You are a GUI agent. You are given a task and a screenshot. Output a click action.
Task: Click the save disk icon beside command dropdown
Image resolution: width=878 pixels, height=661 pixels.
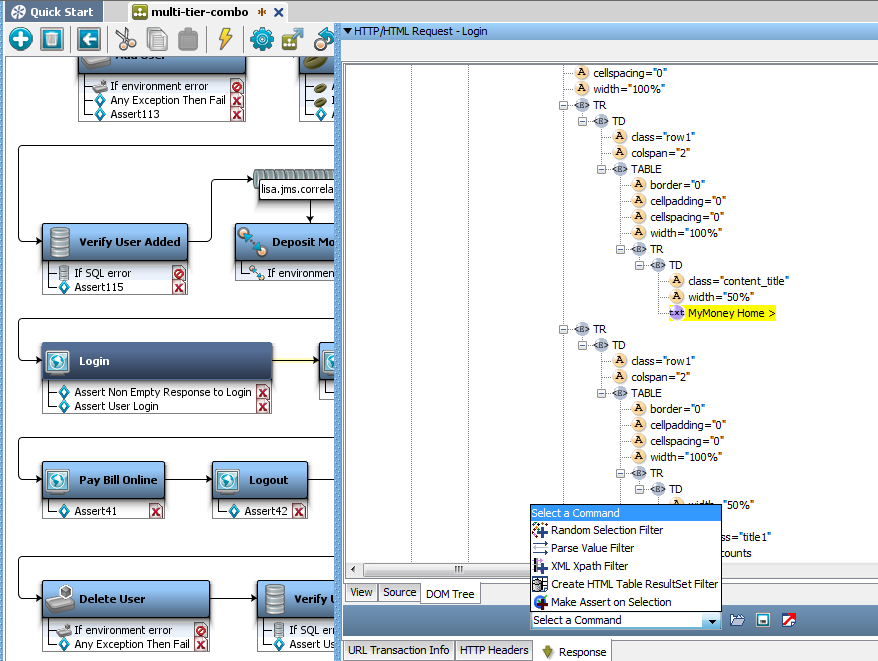tap(763, 620)
